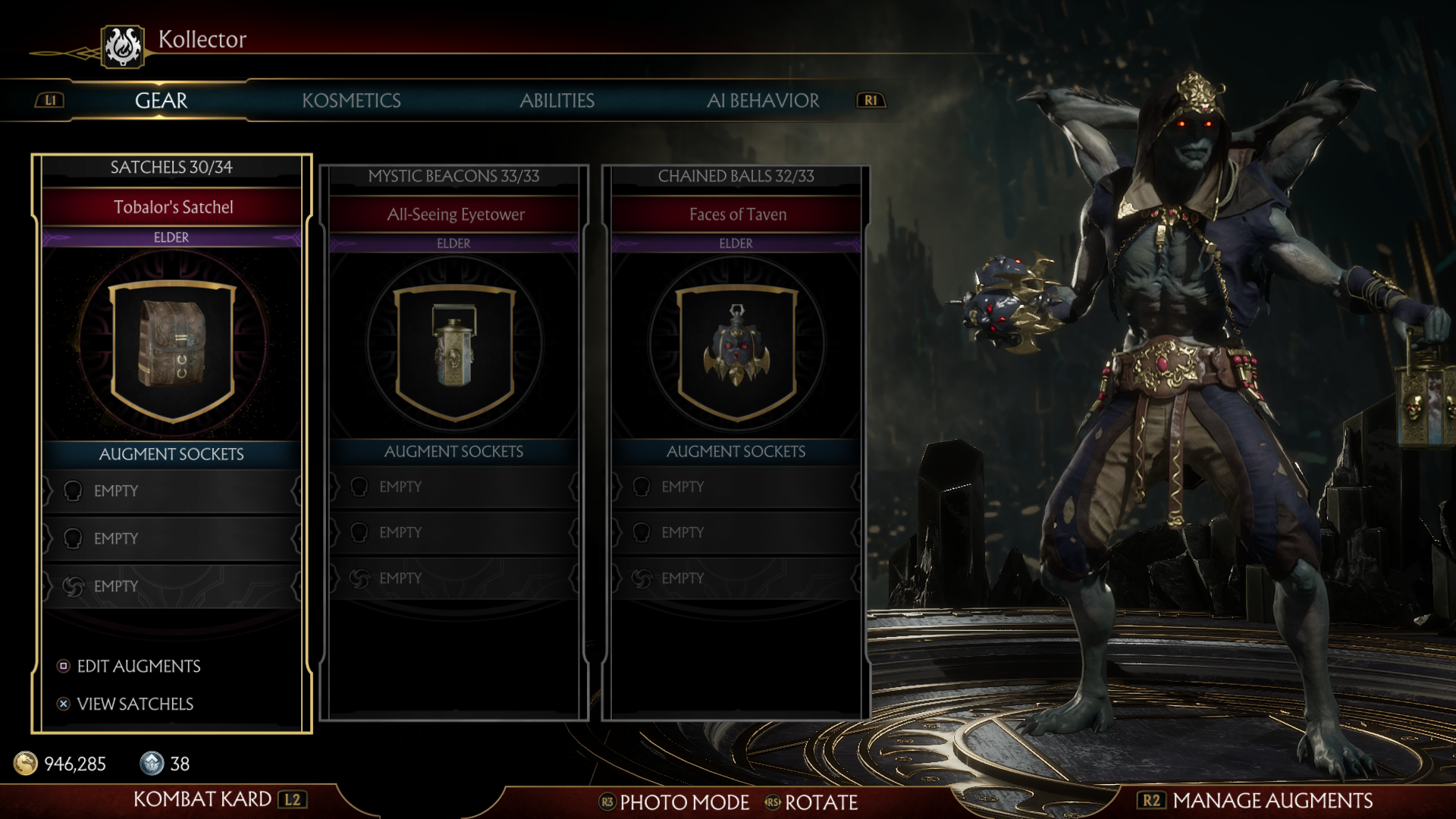This screenshot has width=1456, height=819.
Task: Go to the AI Behavior tab
Action: pyautogui.click(x=763, y=101)
